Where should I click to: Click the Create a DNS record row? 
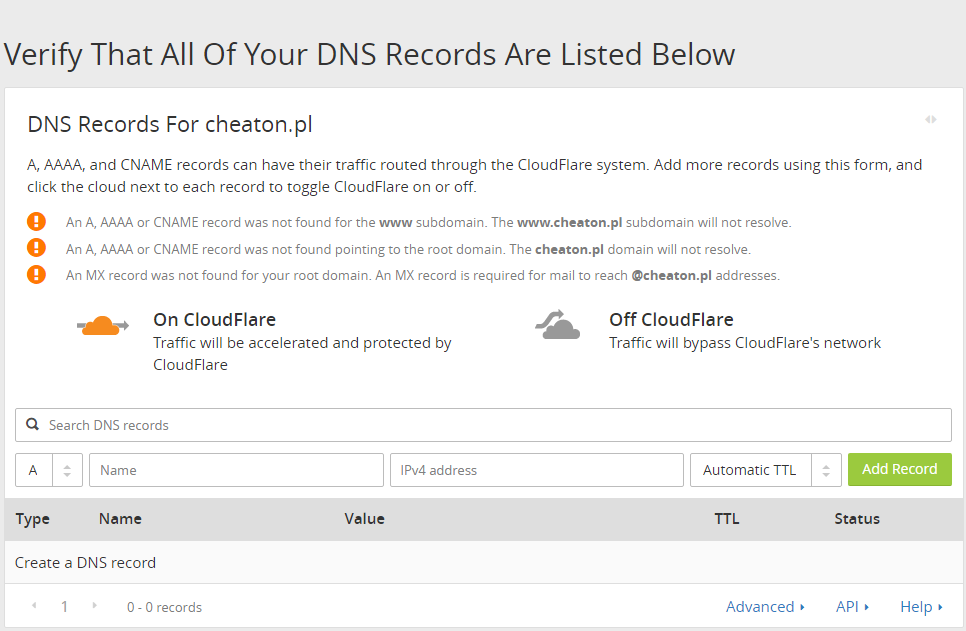click(85, 563)
